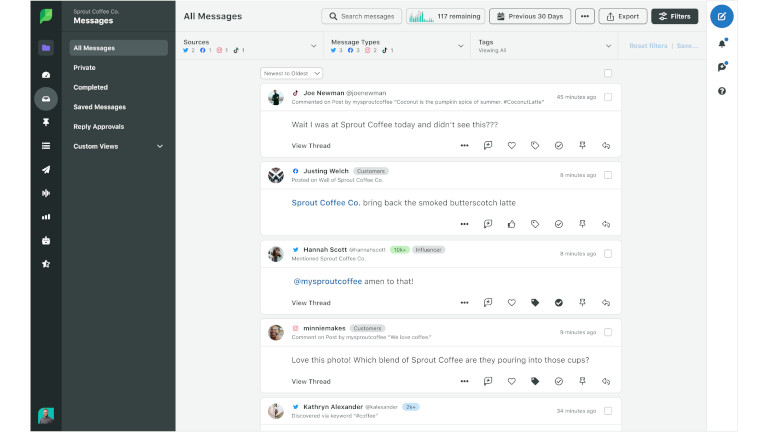Select the minniemakes message checkbox

pos(608,332)
